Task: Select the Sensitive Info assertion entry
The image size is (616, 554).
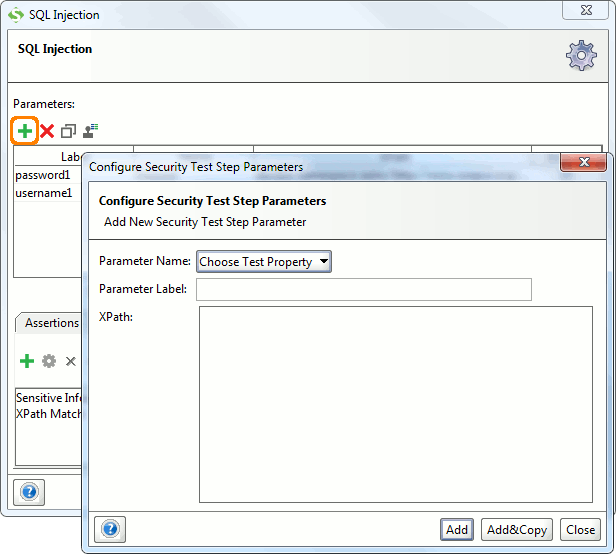Action: [x=48, y=398]
